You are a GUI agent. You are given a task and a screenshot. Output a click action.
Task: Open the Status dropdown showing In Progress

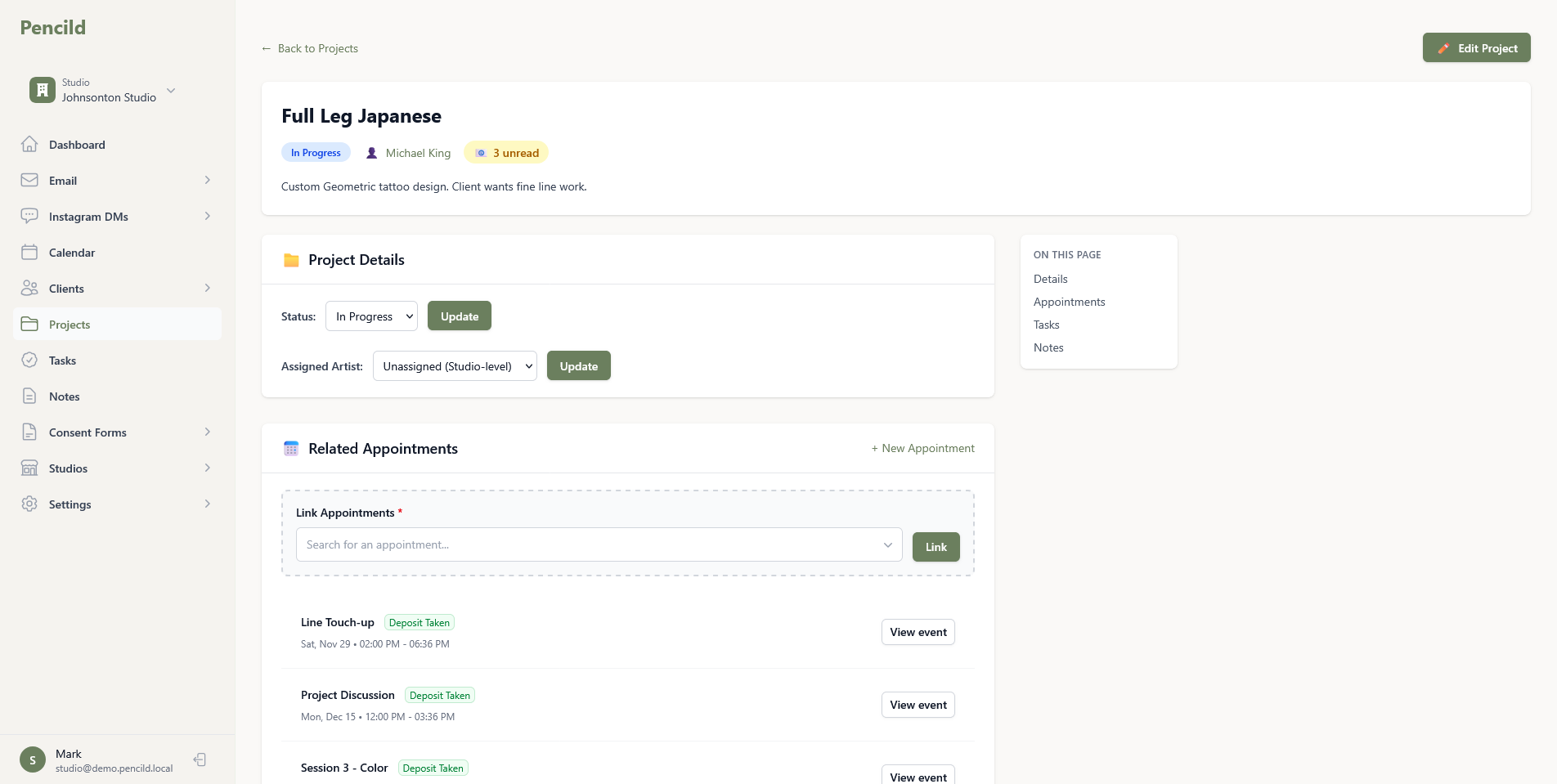click(371, 316)
